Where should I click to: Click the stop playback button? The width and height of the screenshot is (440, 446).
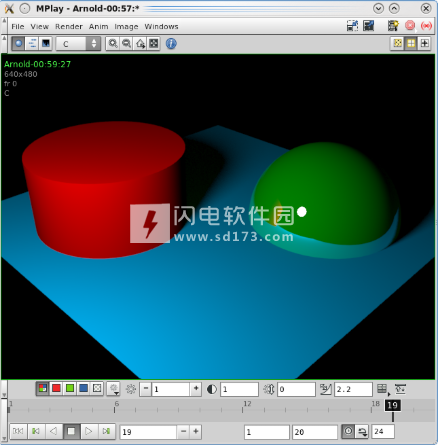(x=71, y=431)
